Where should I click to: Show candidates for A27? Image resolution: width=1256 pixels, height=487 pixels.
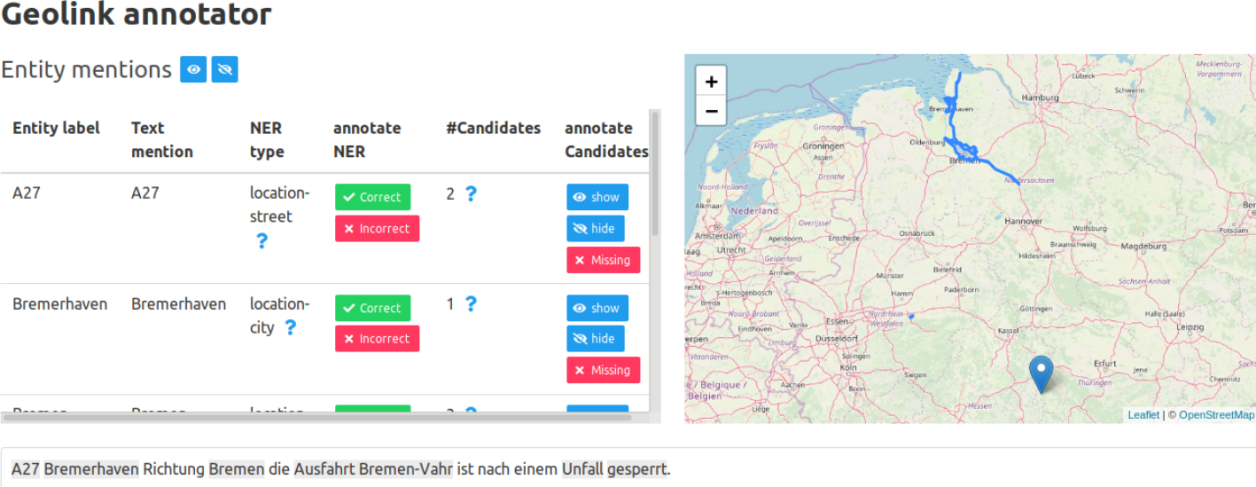(597, 197)
